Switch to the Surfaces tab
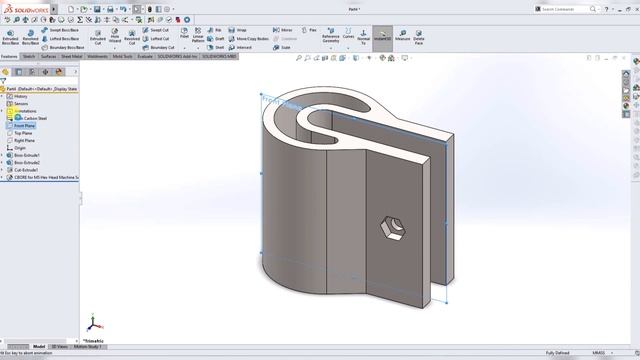 [49, 56]
